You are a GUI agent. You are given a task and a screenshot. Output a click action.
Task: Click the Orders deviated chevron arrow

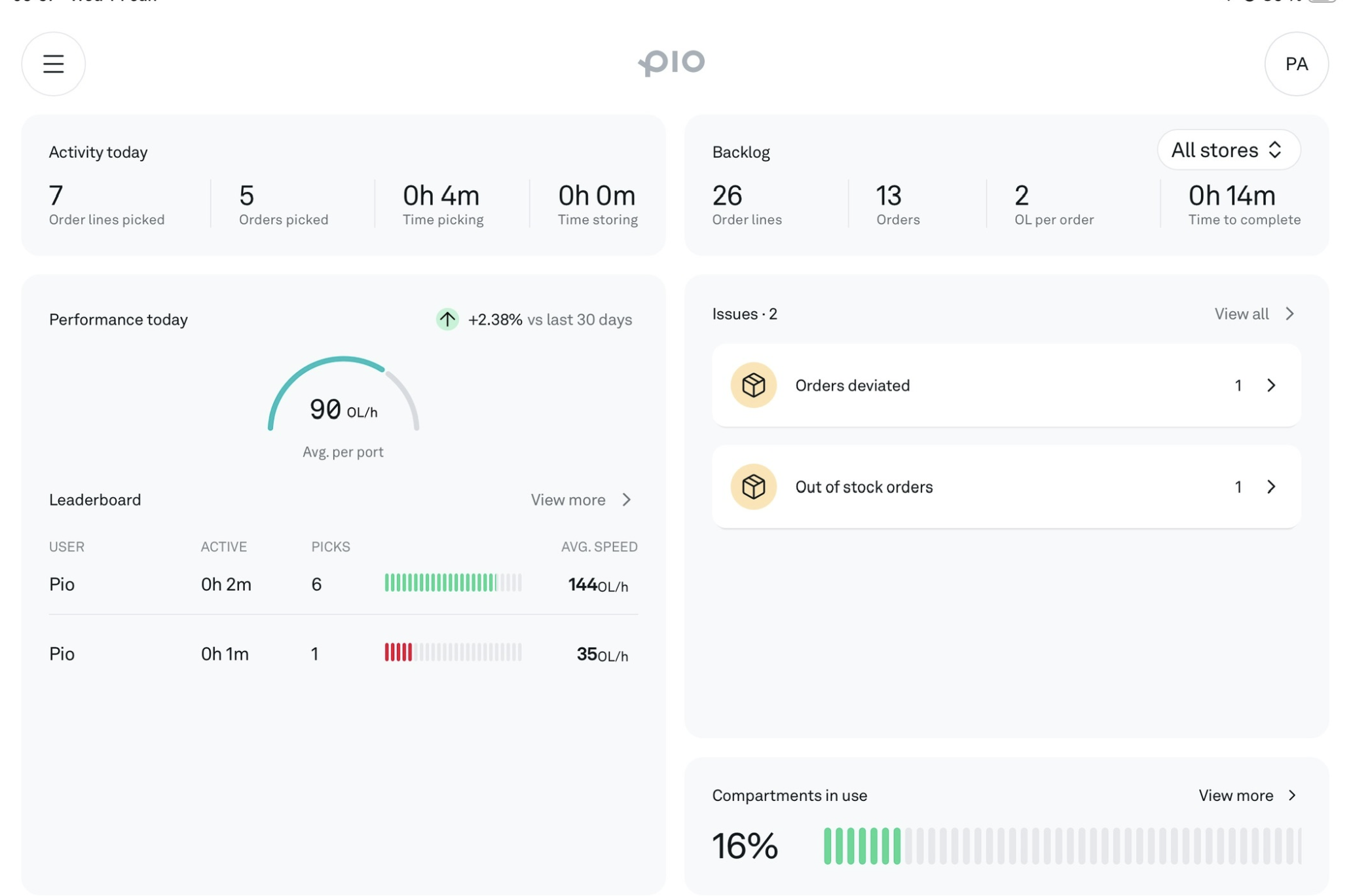point(1271,385)
